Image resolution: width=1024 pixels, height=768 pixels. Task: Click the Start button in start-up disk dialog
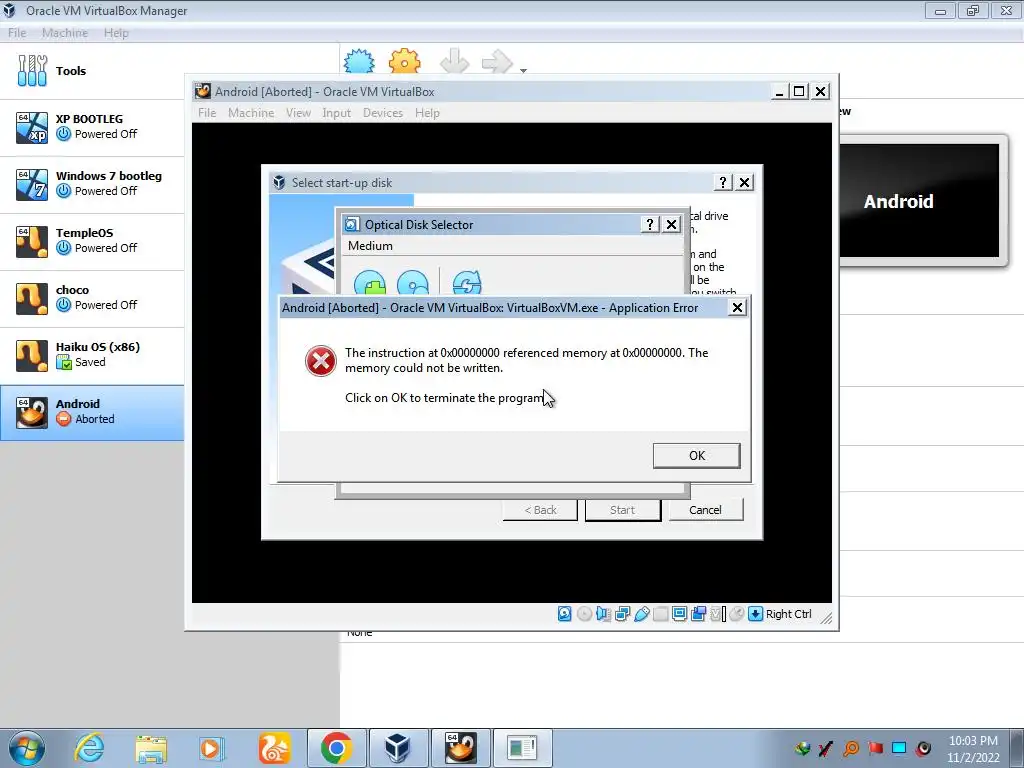coord(622,510)
